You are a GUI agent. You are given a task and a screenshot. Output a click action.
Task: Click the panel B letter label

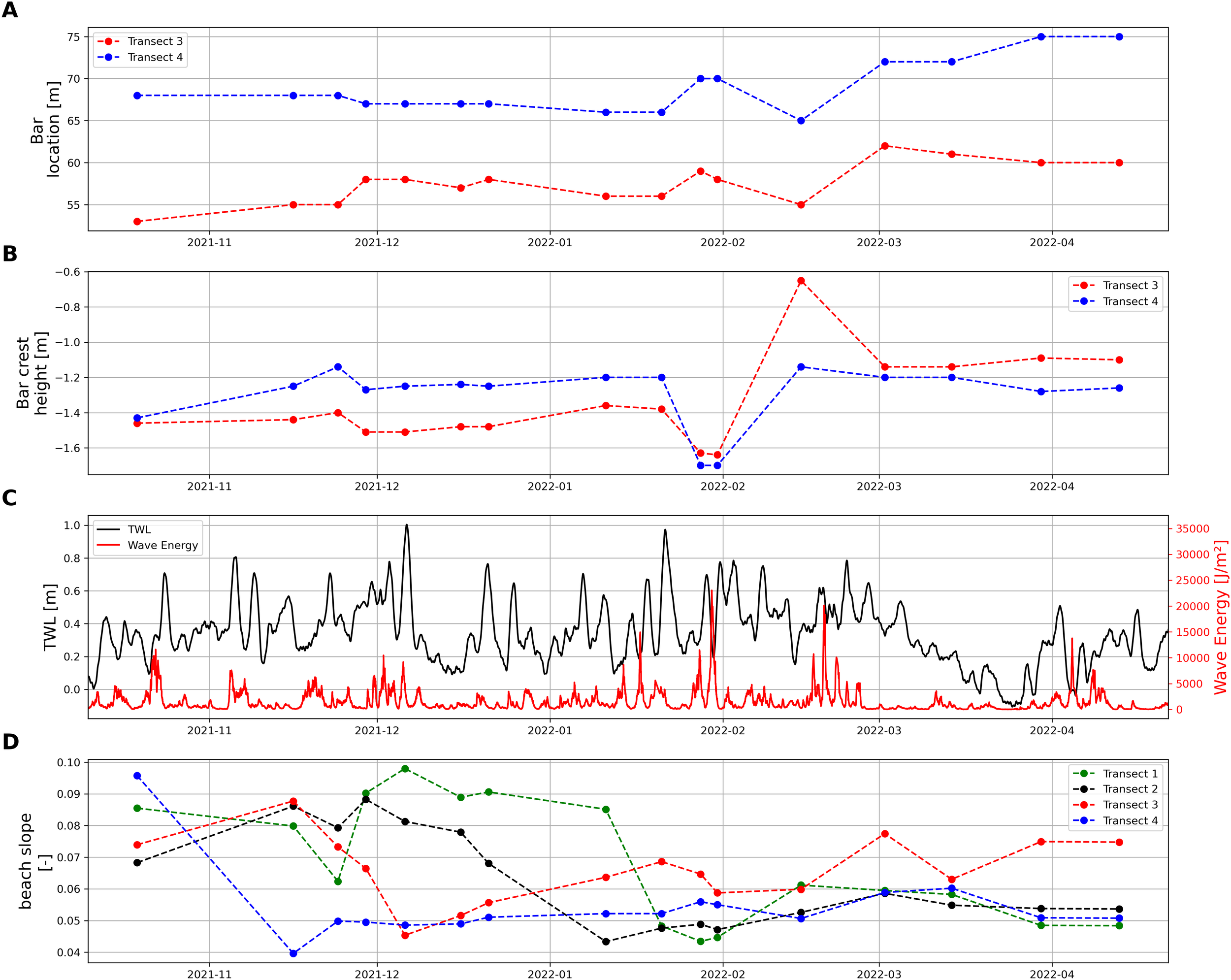pos(10,254)
